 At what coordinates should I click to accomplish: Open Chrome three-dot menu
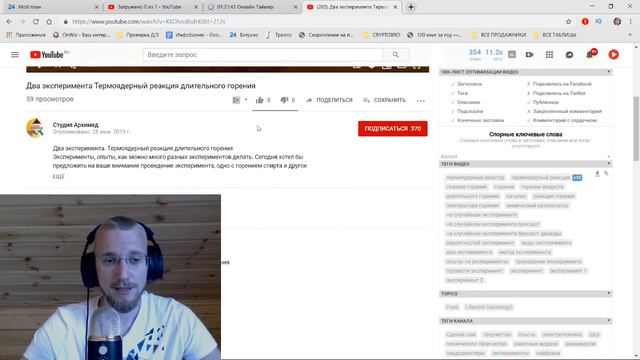click(x=631, y=22)
